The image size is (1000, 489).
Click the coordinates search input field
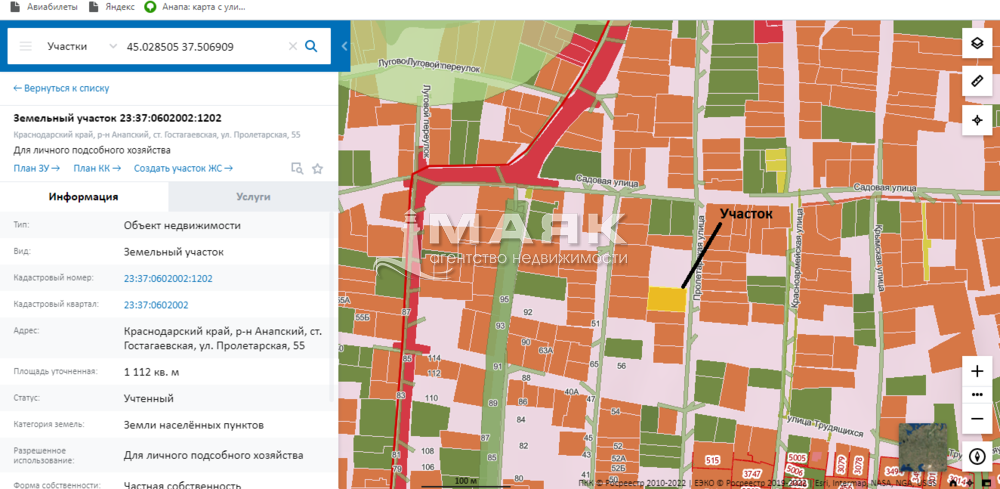[x=200, y=46]
